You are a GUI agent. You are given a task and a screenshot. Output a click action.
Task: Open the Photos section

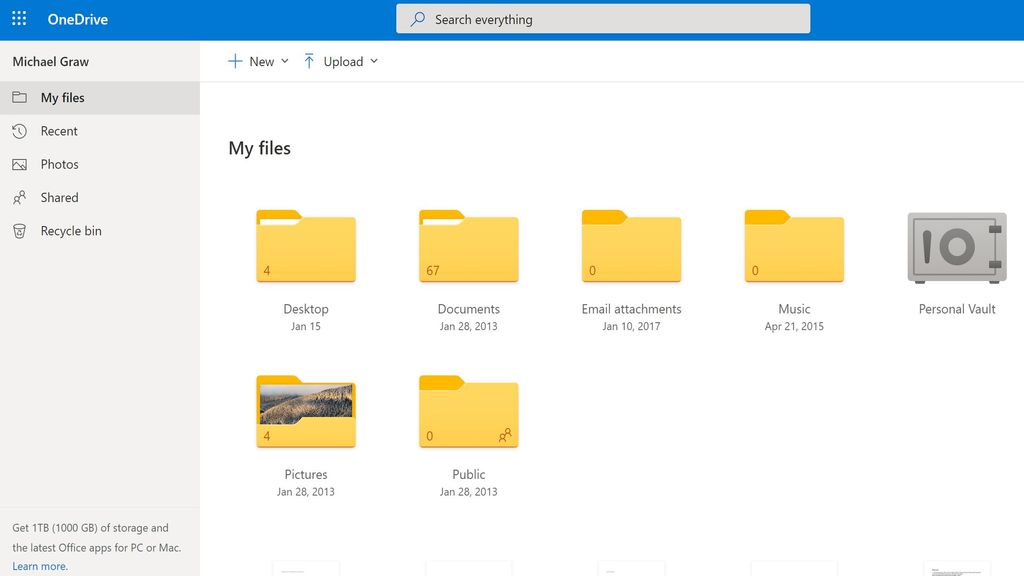(x=58, y=164)
